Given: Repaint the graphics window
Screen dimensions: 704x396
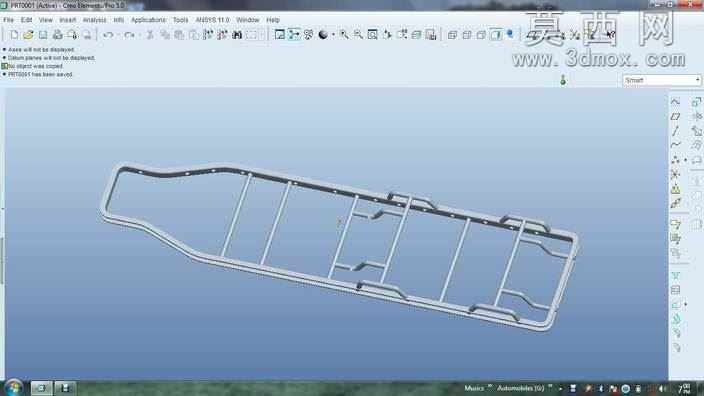Looking at the screenshot, I should tap(280, 35).
